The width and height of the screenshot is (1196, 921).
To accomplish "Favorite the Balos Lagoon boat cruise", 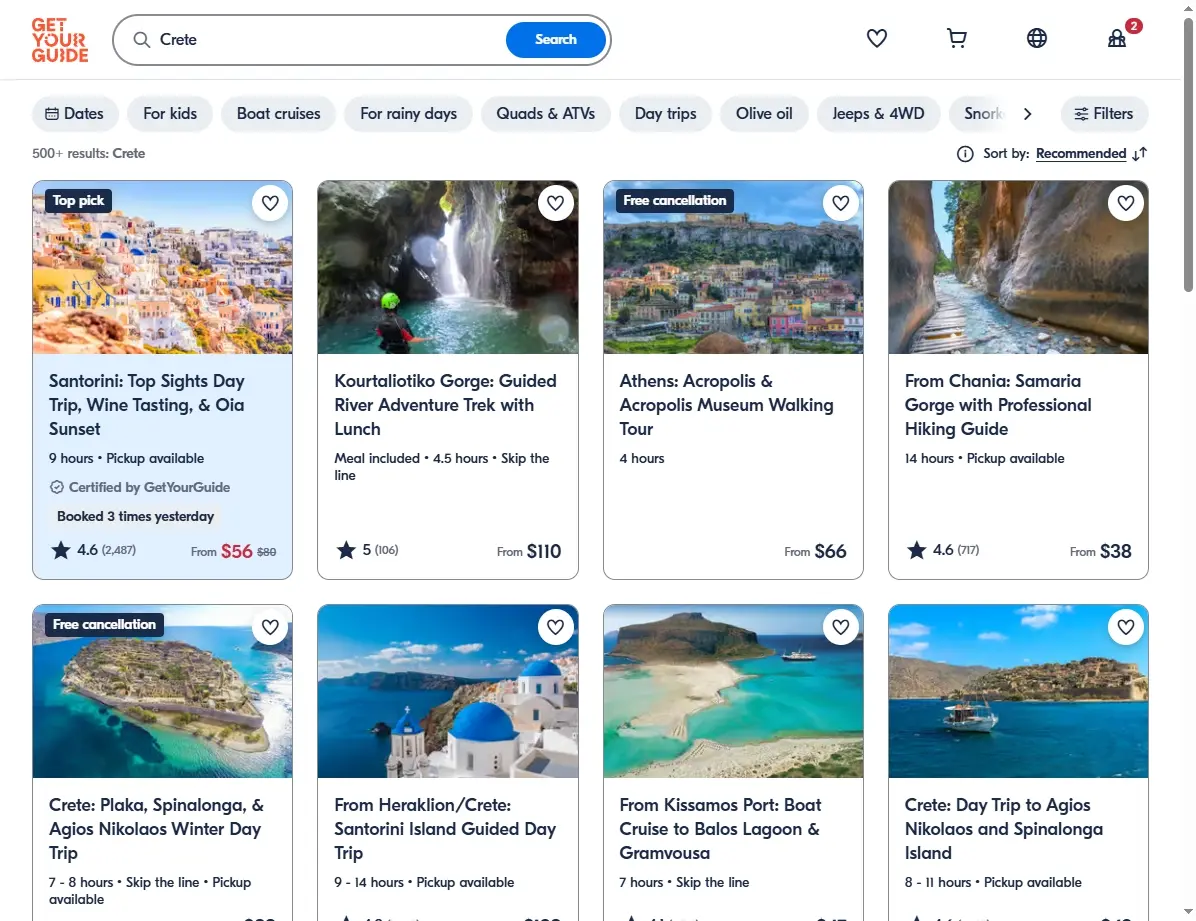I will pos(841,627).
